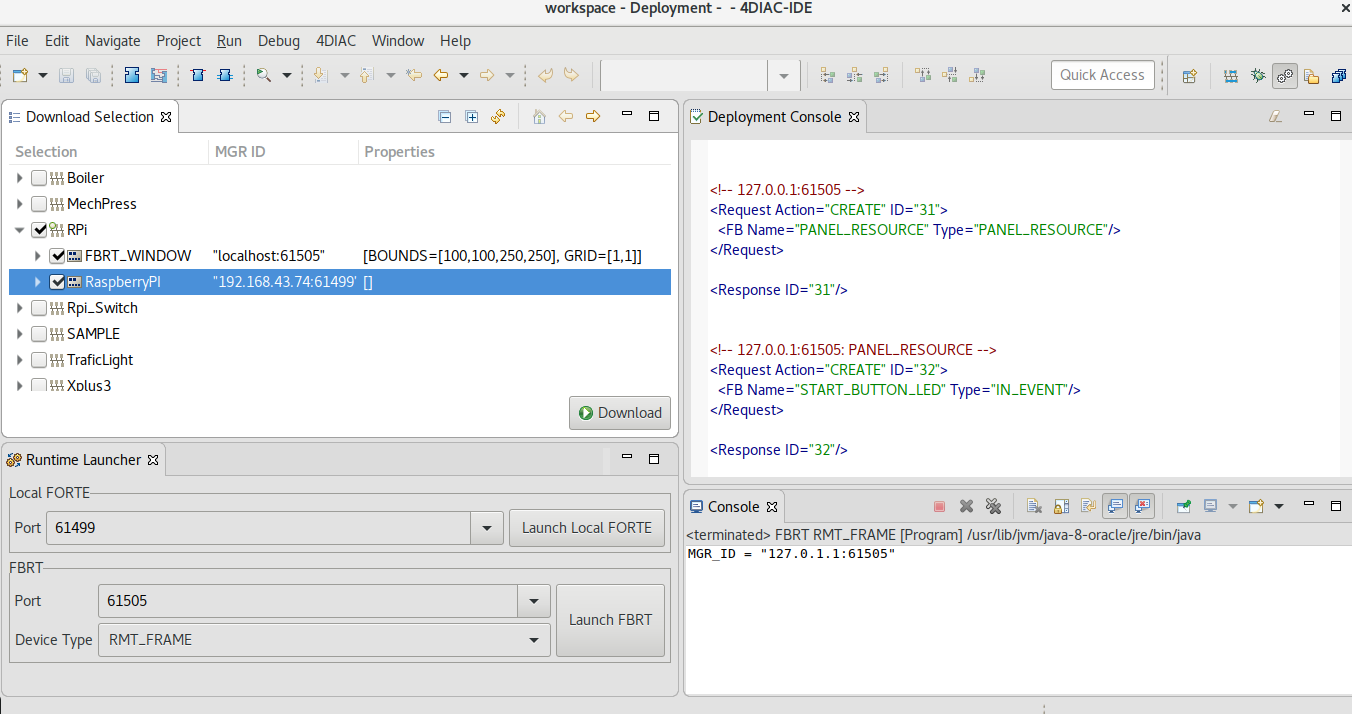Click the main toolbar Back arrow
This screenshot has width=1352, height=714.
[440, 75]
